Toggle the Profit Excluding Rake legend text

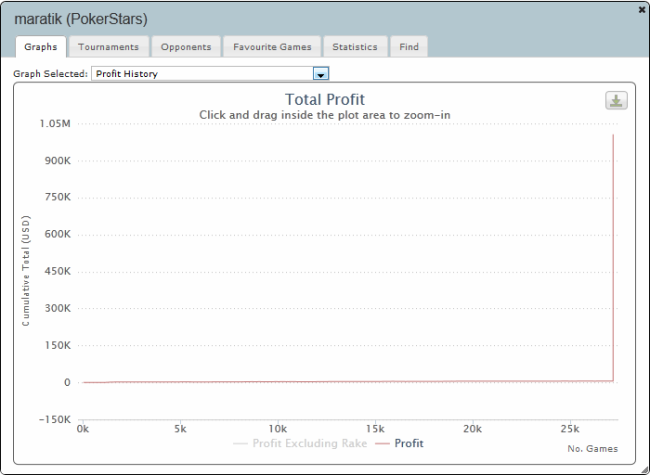(x=310, y=443)
